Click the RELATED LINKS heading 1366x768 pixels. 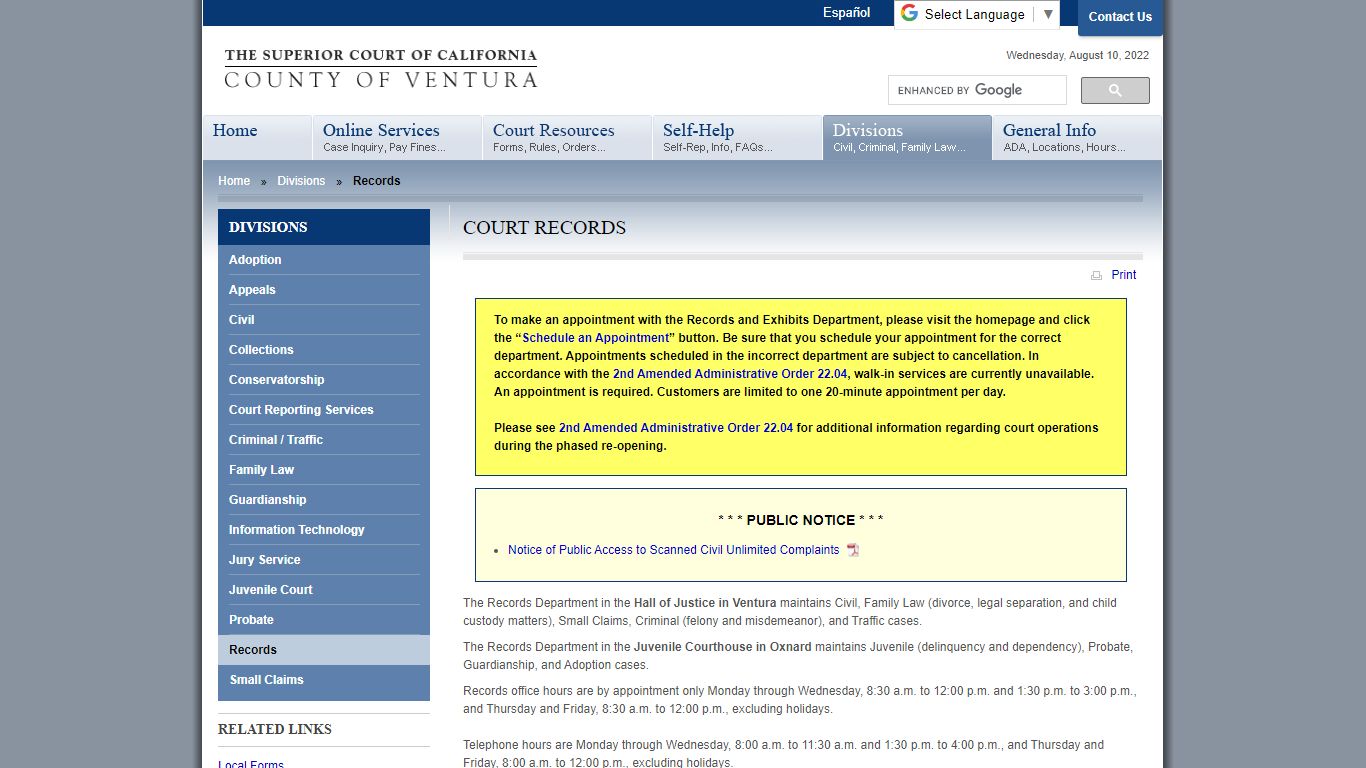click(x=275, y=729)
